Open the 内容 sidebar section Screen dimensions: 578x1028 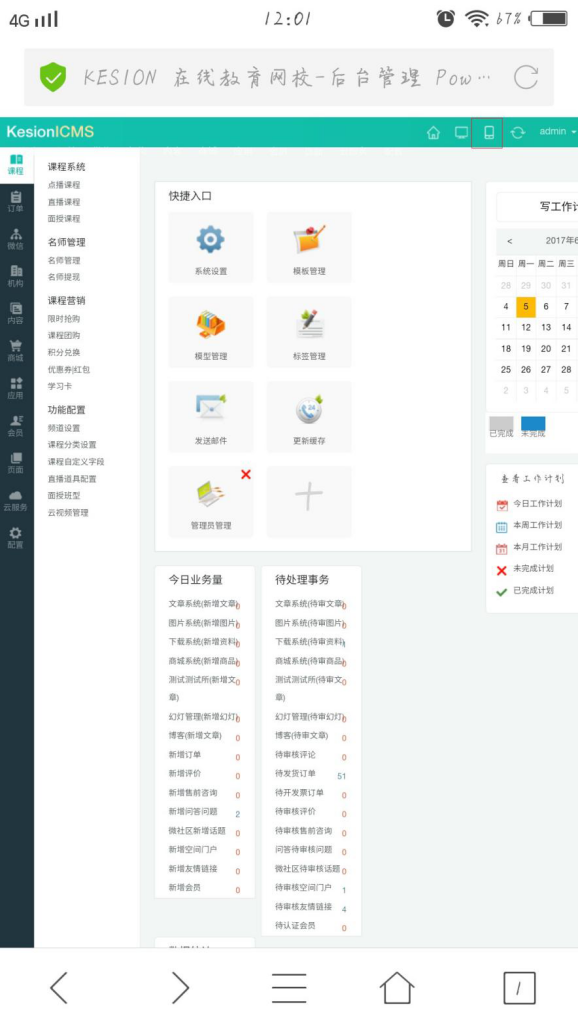[16, 313]
